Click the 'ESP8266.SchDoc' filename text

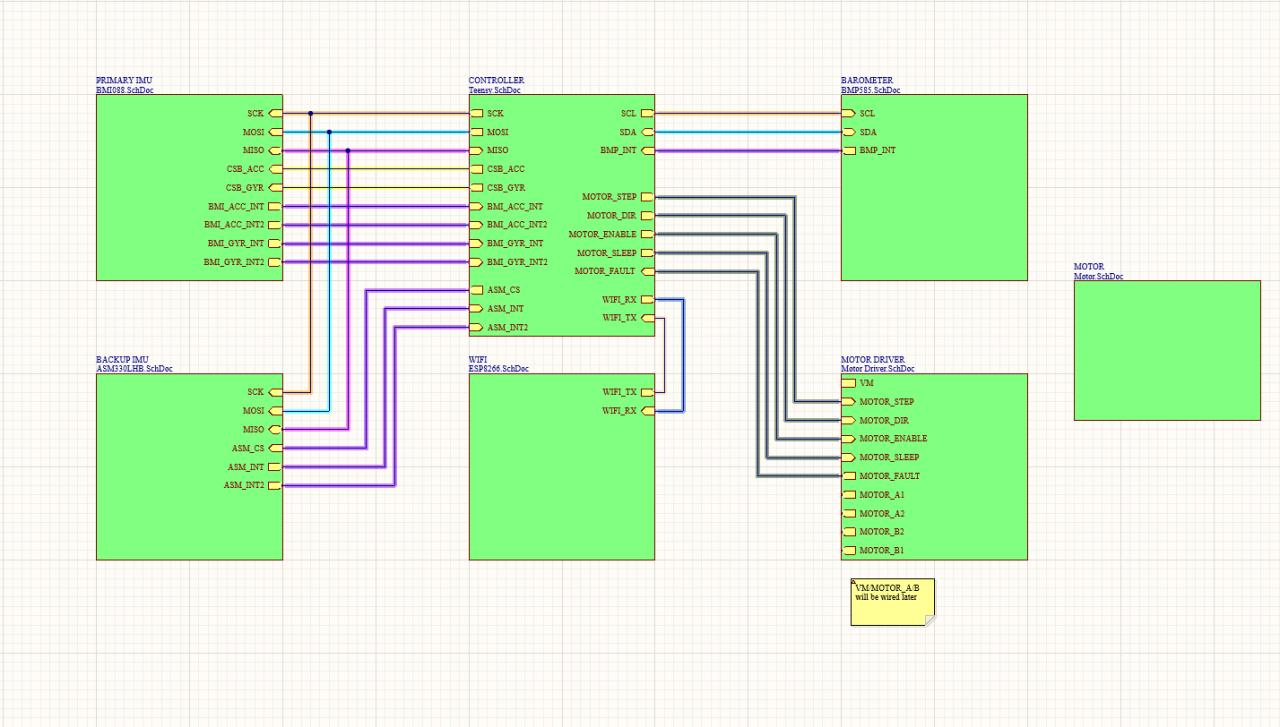click(499, 369)
